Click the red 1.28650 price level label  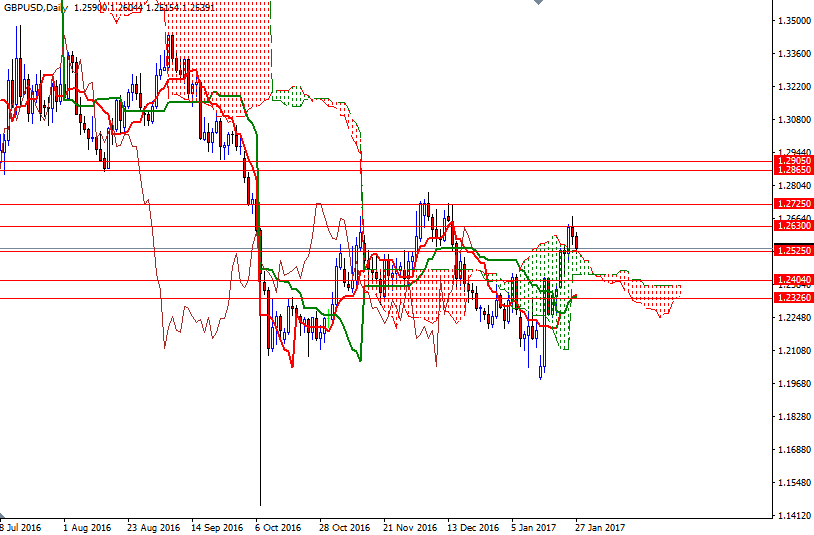coord(793,170)
